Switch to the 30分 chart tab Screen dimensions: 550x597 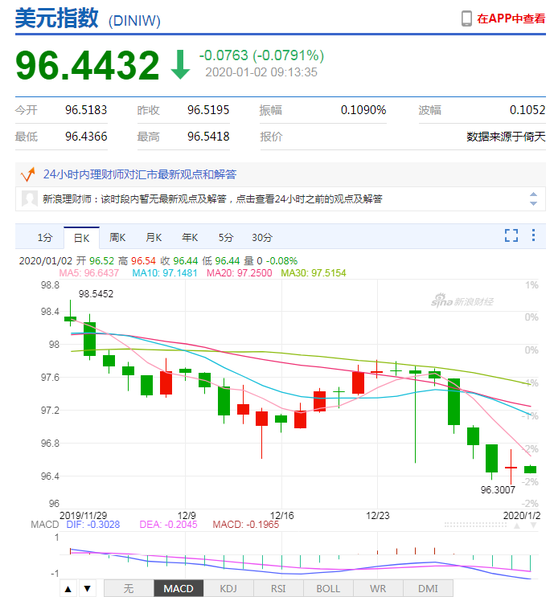[262, 238]
